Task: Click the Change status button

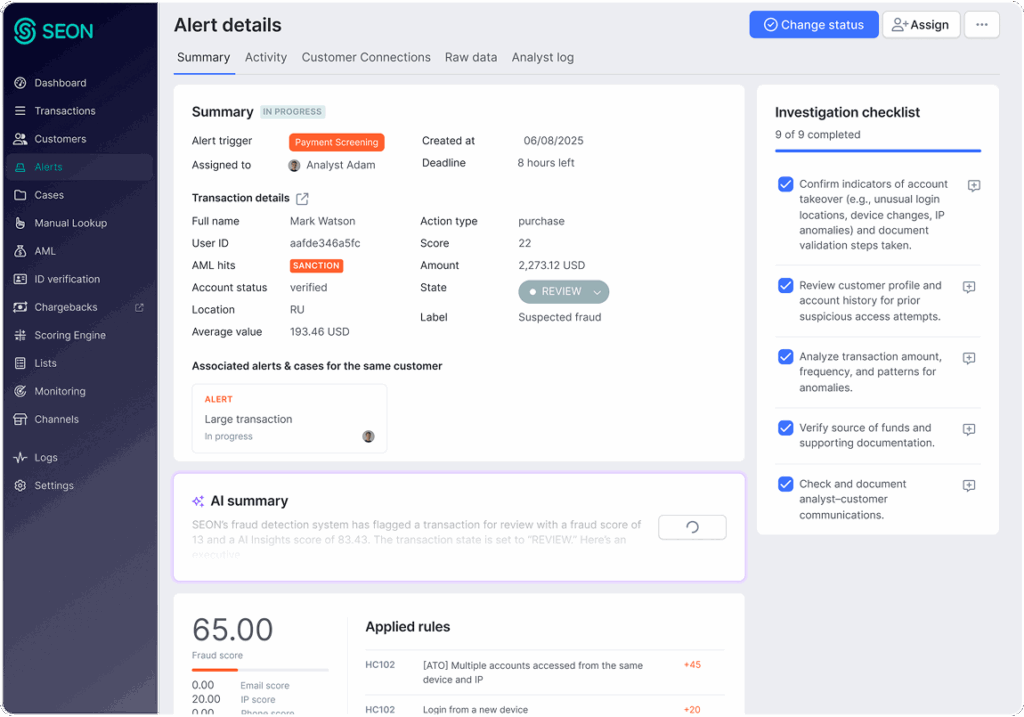Action: point(813,25)
